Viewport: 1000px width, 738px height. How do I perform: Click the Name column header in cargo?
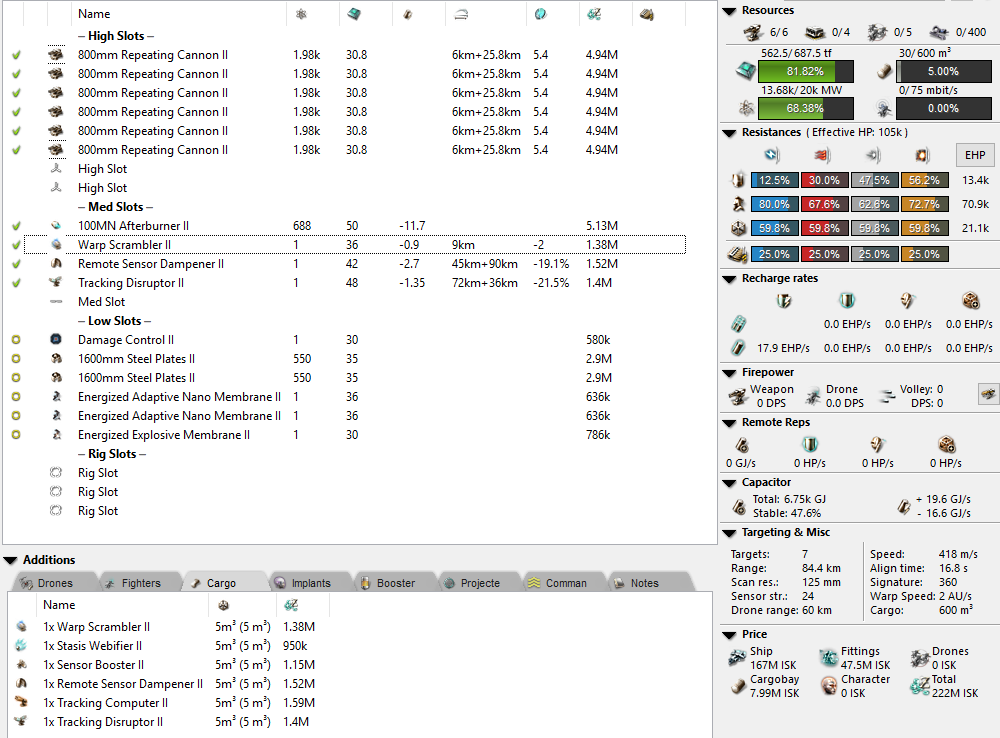(60, 605)
